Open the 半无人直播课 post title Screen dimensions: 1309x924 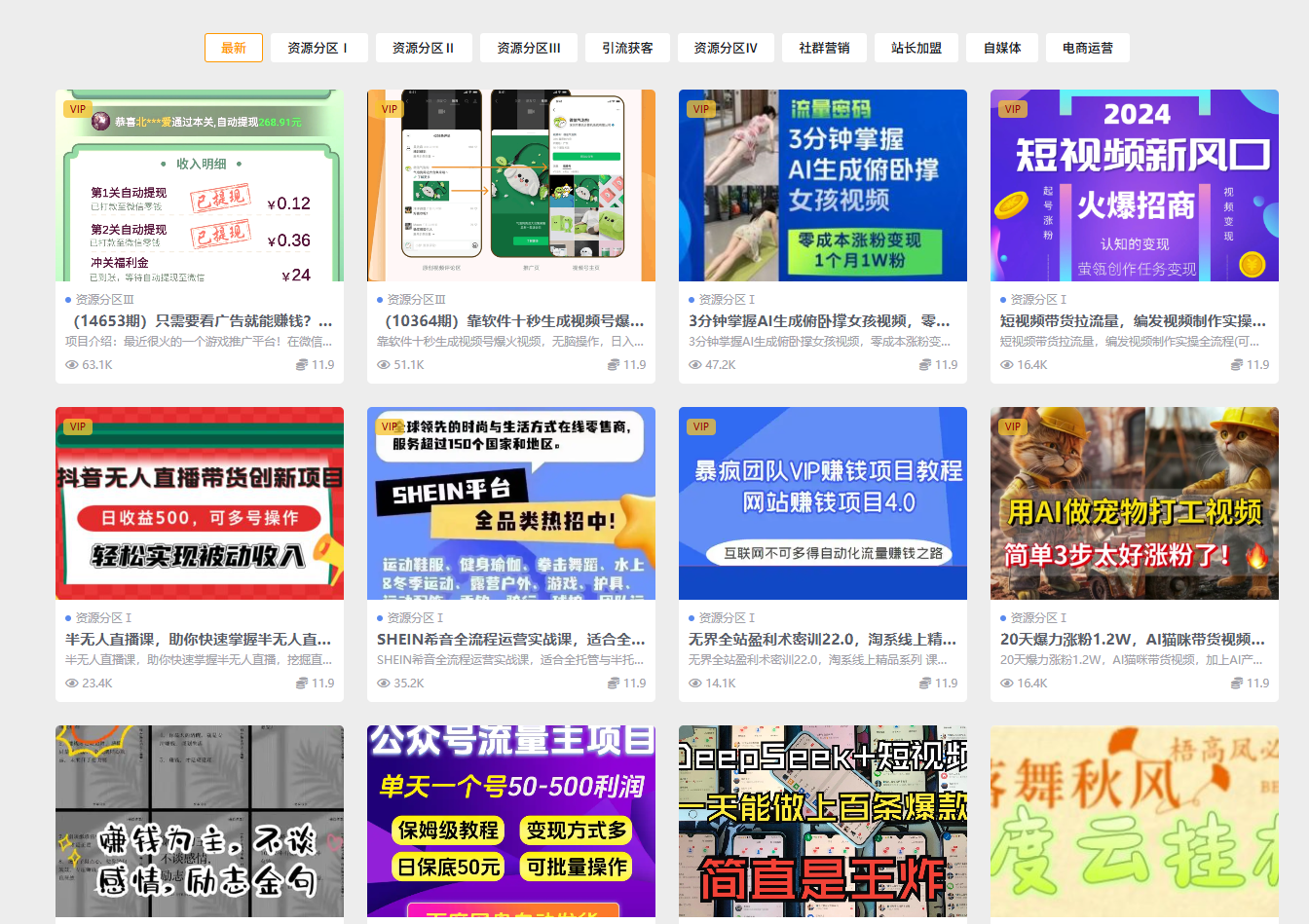coord(199,639)
